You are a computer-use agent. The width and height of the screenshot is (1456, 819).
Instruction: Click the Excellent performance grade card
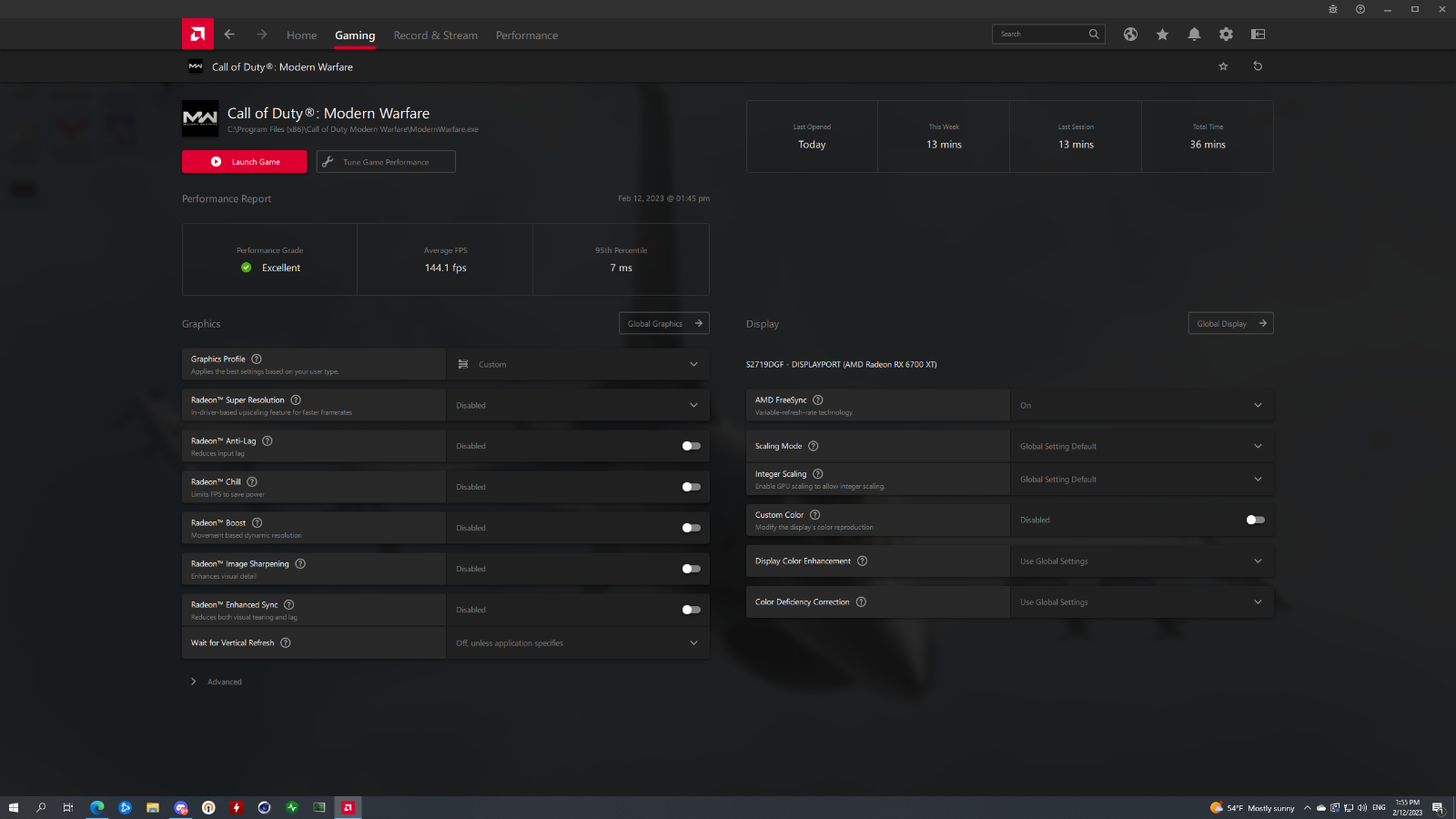tap(270, 259)
